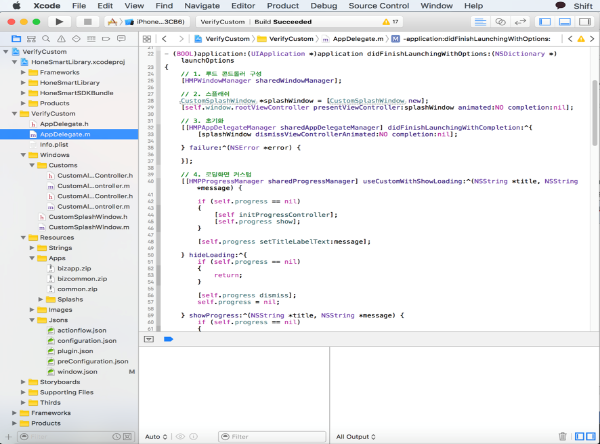Toggle the Navigator panel
The width and height of the screenshot is (600, 444).
click(545, 22)
